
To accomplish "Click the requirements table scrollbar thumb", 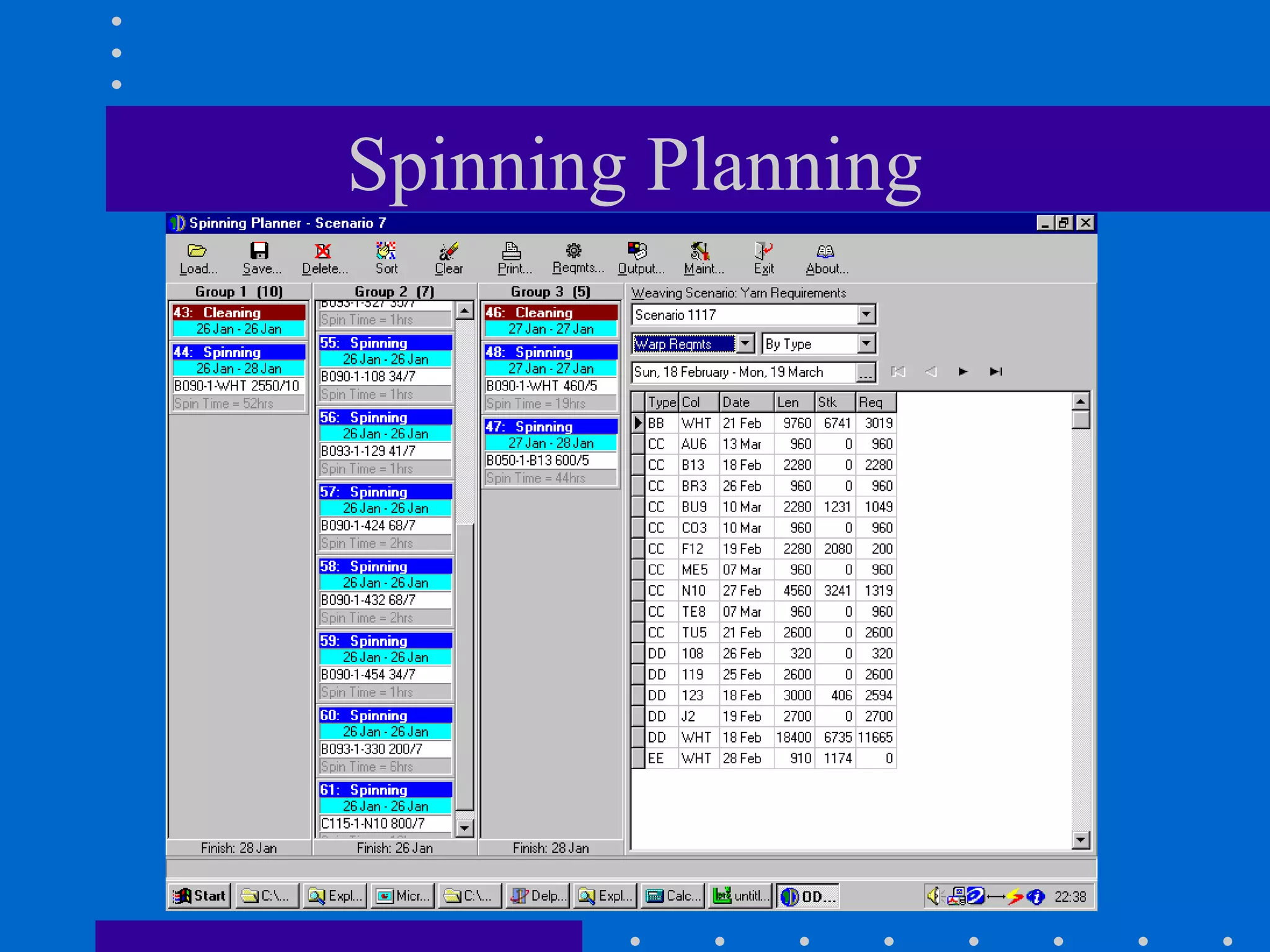I will pos(1081,420).
